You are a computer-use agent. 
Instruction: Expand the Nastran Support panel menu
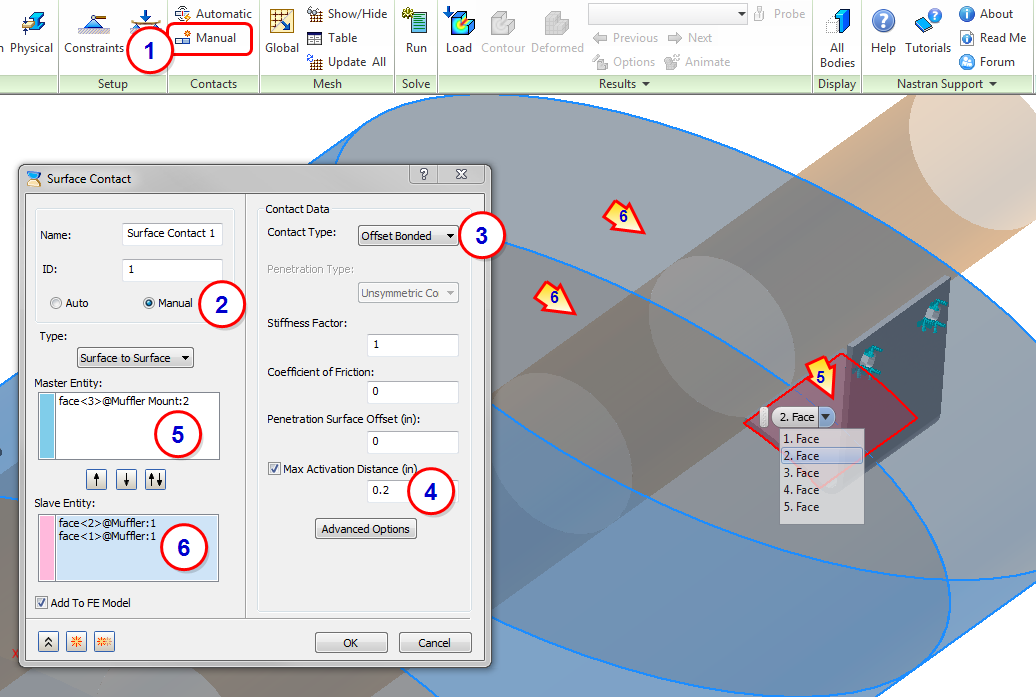pos(946,84)
